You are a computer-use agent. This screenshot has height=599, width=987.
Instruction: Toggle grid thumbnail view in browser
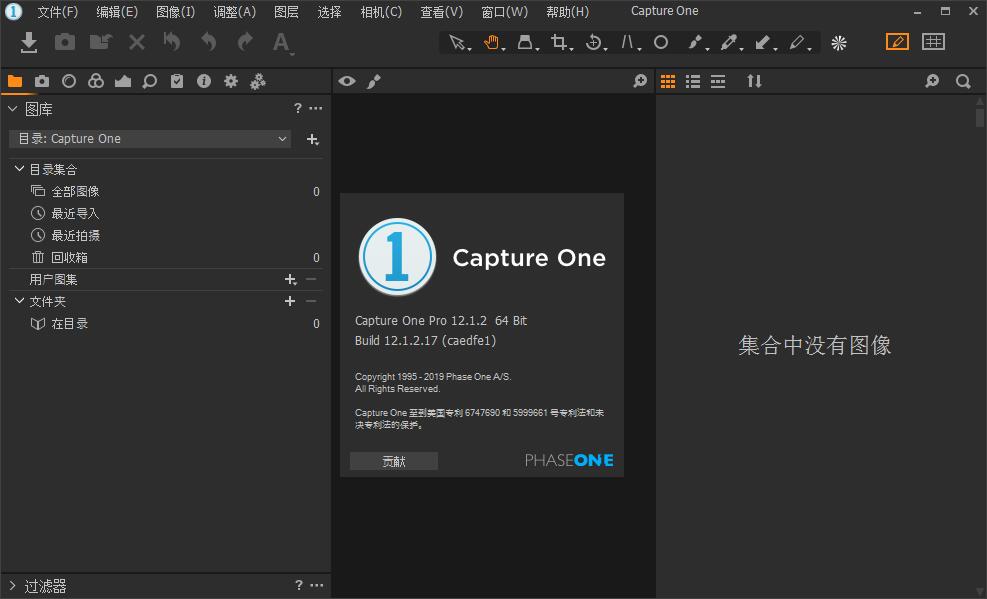[x=668, y=81]
